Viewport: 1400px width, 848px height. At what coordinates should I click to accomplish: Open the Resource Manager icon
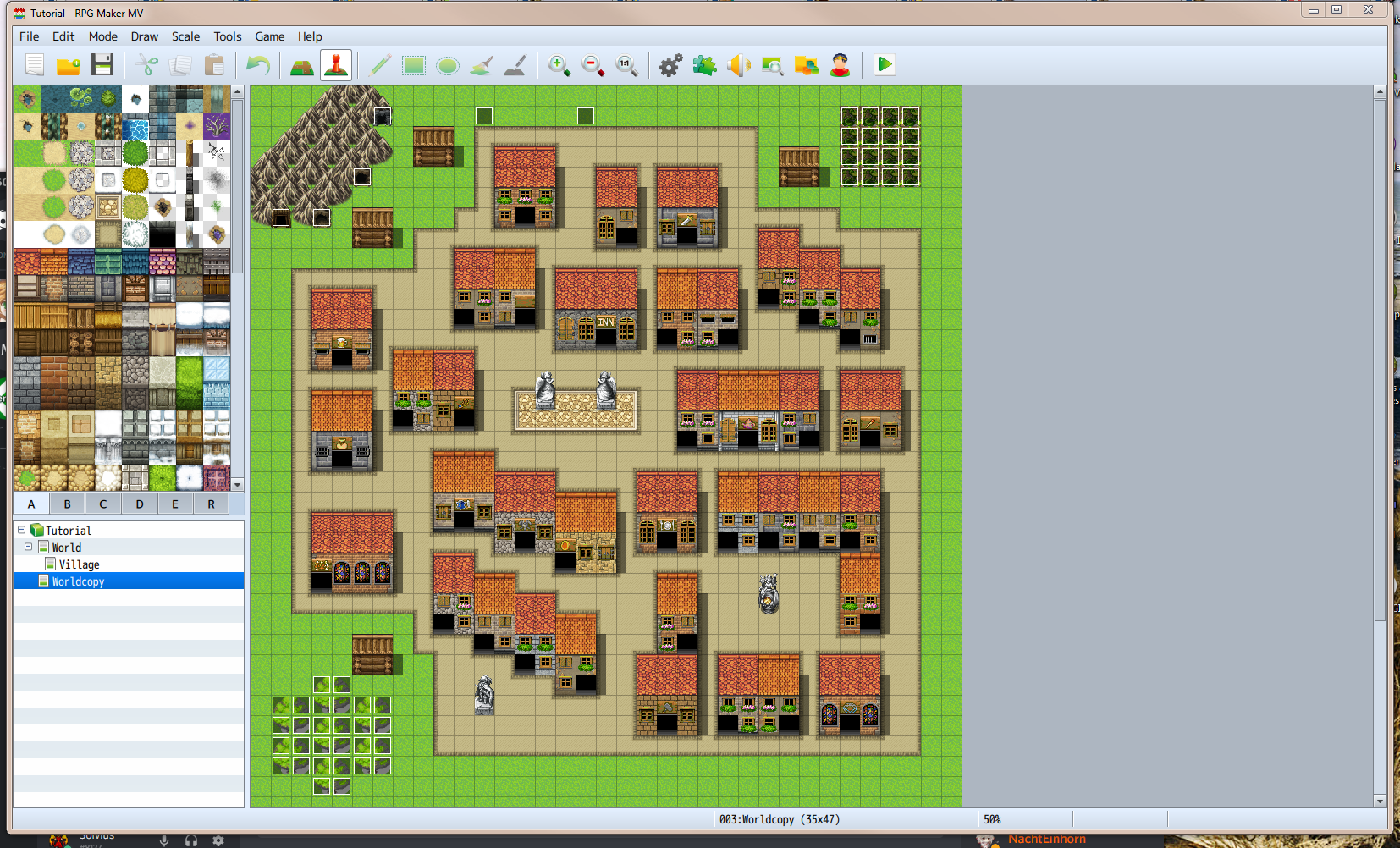coord(807,65)
